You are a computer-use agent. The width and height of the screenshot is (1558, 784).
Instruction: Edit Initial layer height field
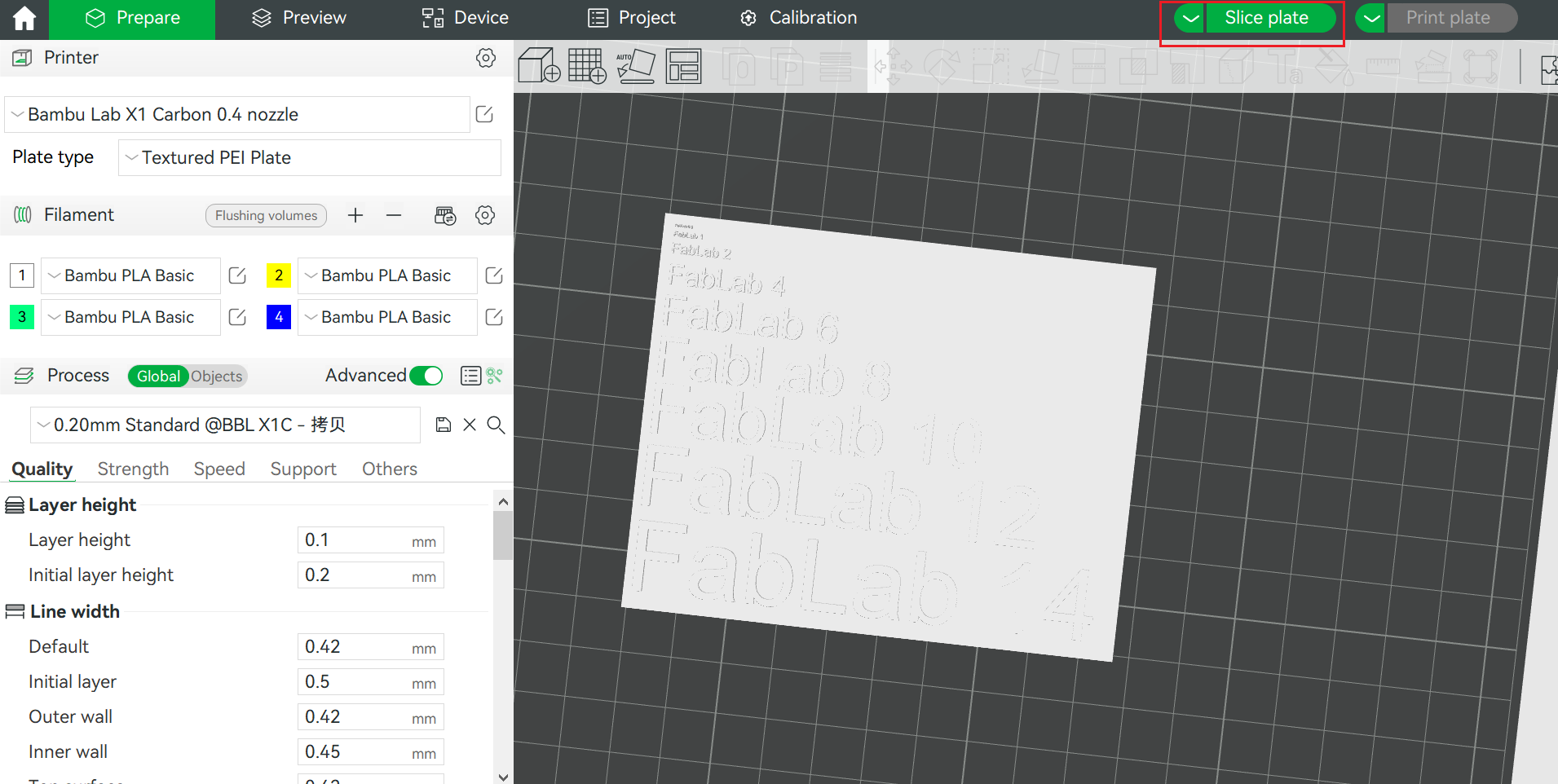(x=371, y=575)
